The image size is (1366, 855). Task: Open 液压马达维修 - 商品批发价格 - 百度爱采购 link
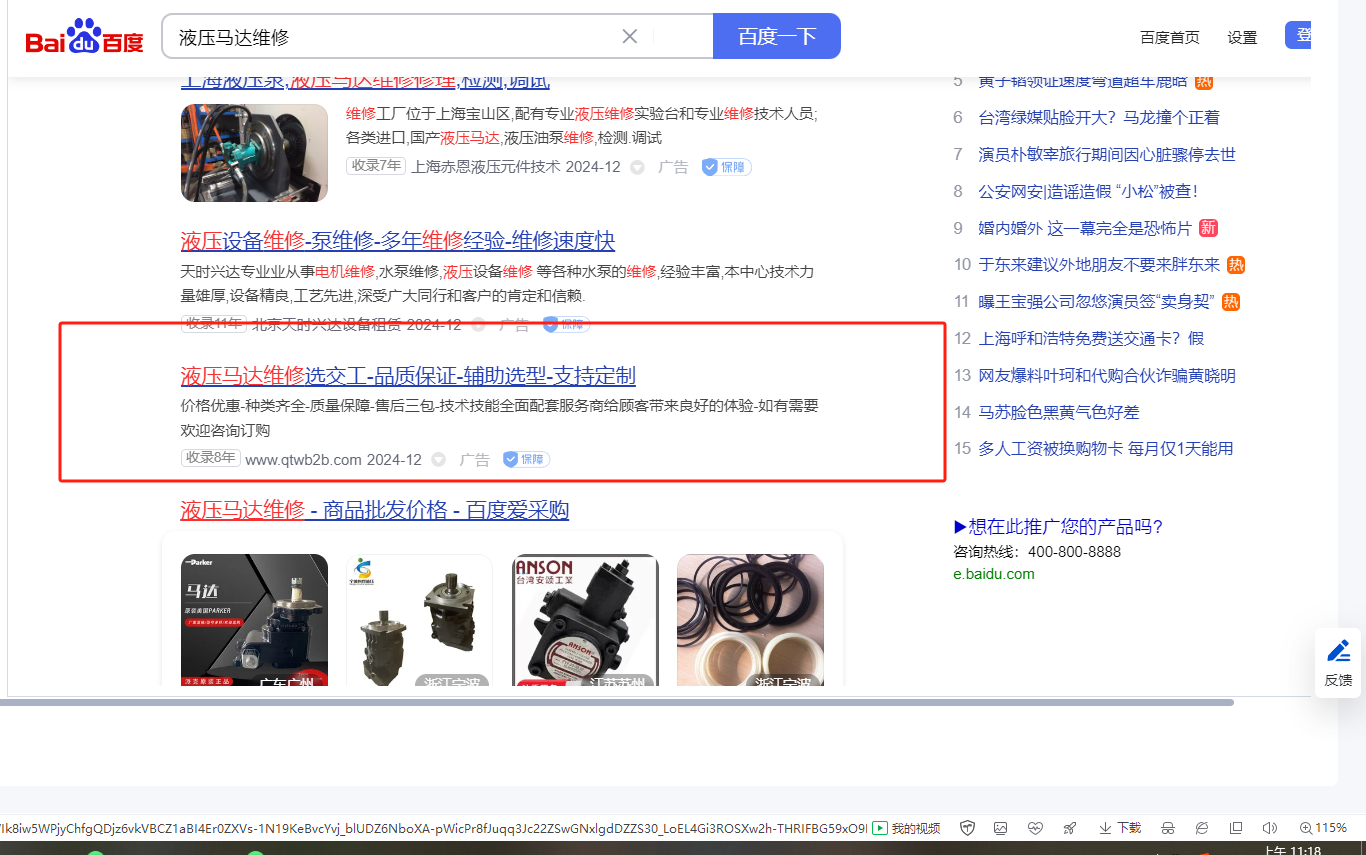(x=375, y=511)
